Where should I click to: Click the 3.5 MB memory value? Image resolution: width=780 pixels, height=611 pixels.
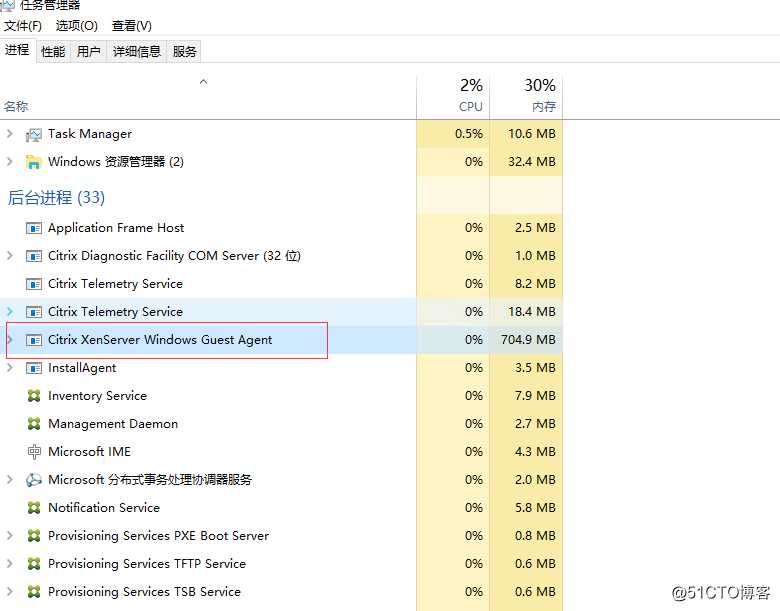[535, 368]
